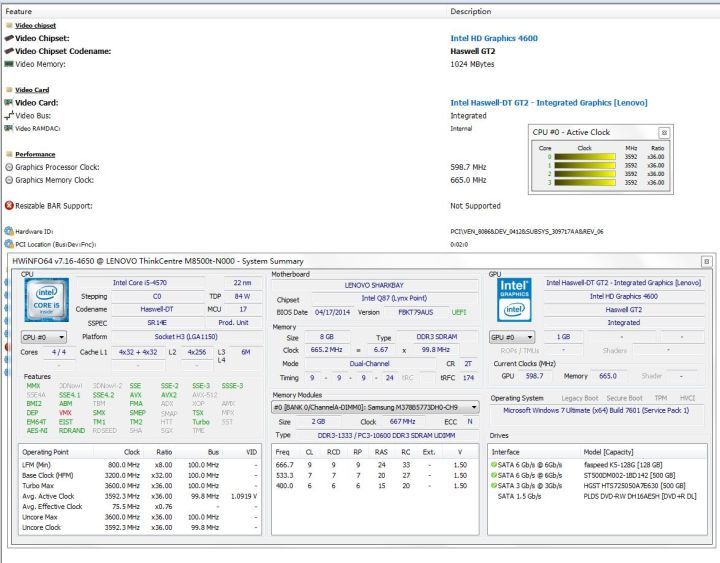Click the Graphics Processor Clock icon
The width and height of the screenshot is (720, 563).
9,167
